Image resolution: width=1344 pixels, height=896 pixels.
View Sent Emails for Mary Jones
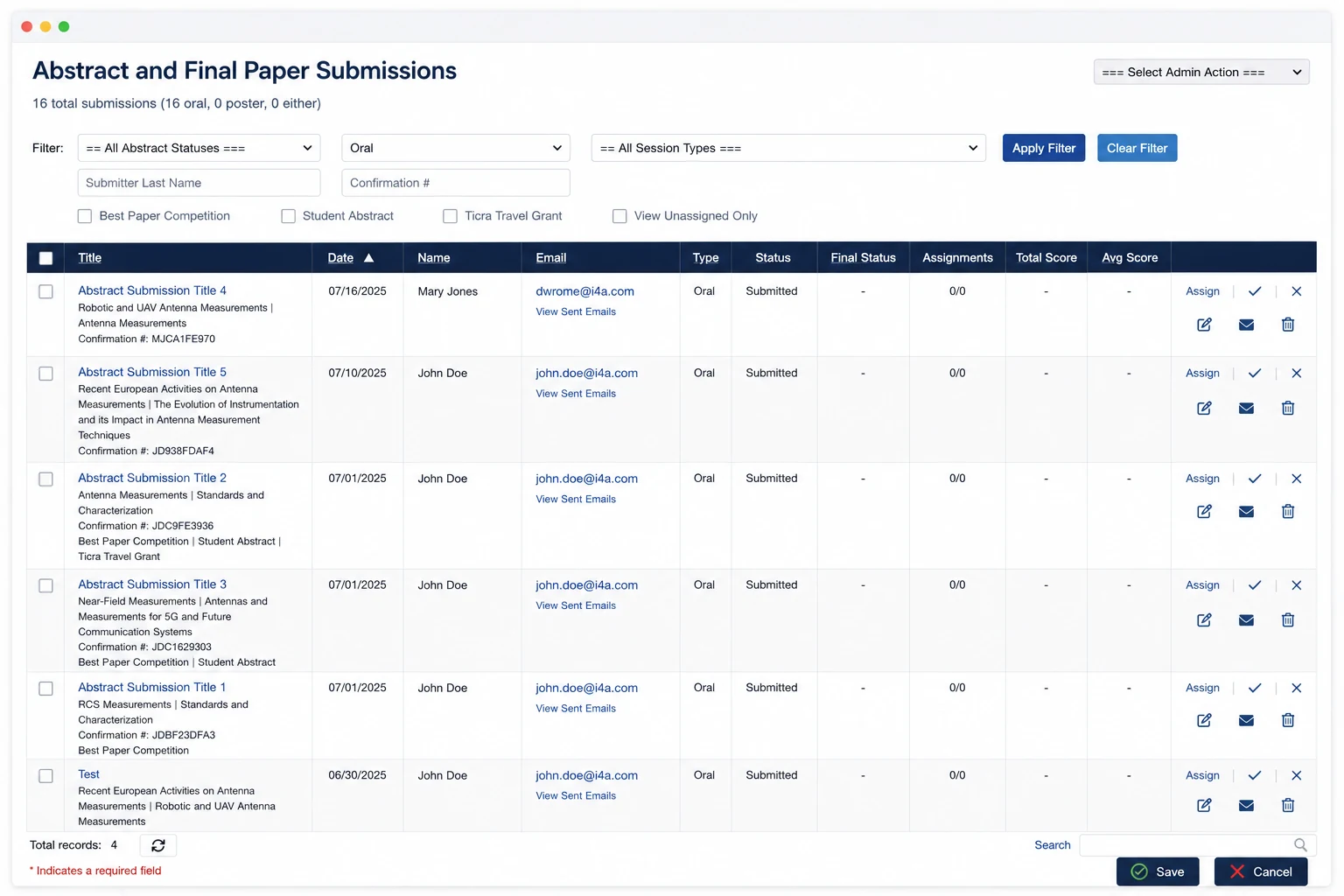pos(576,311)
